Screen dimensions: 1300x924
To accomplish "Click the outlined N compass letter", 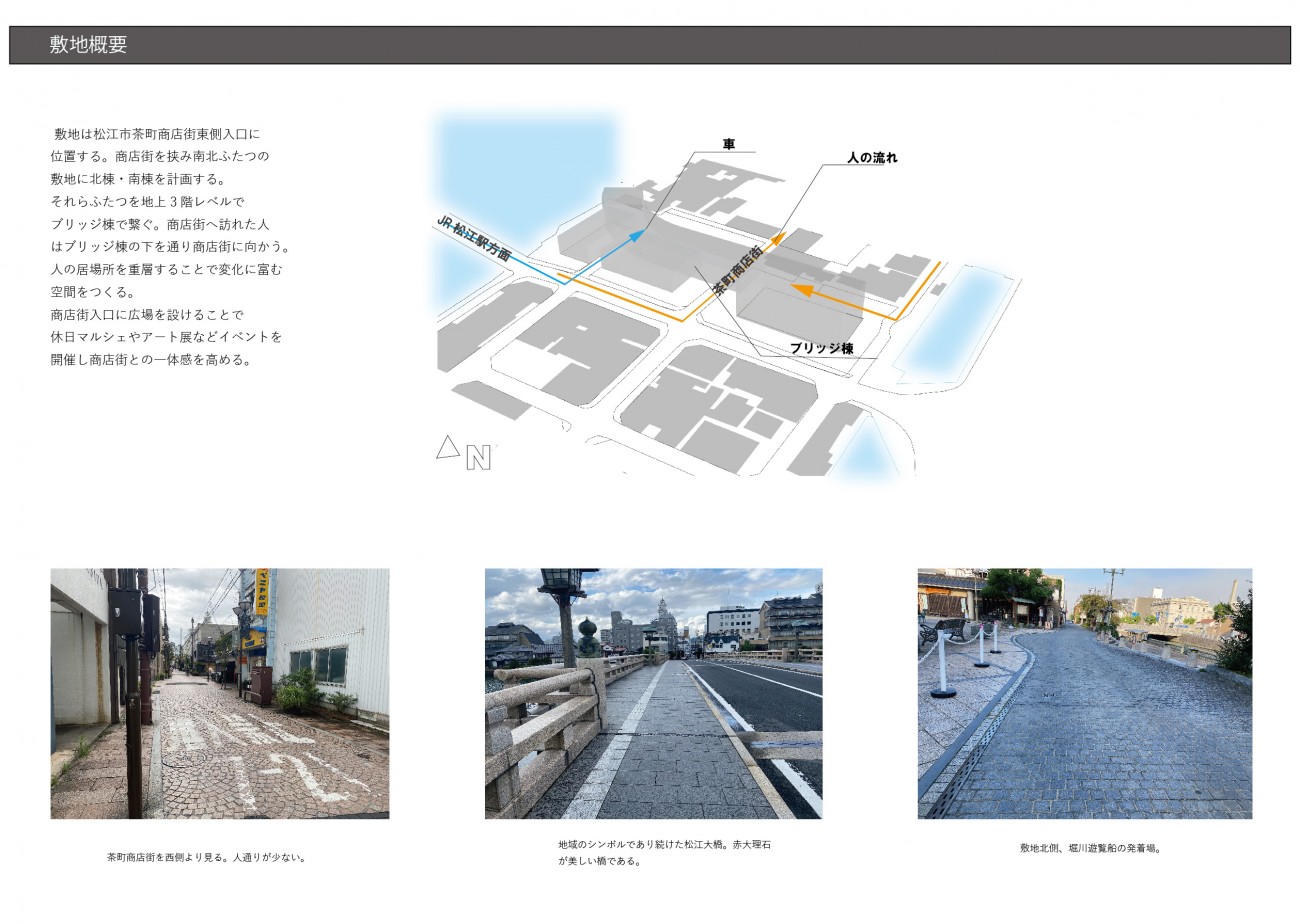I will coord(479,459).
